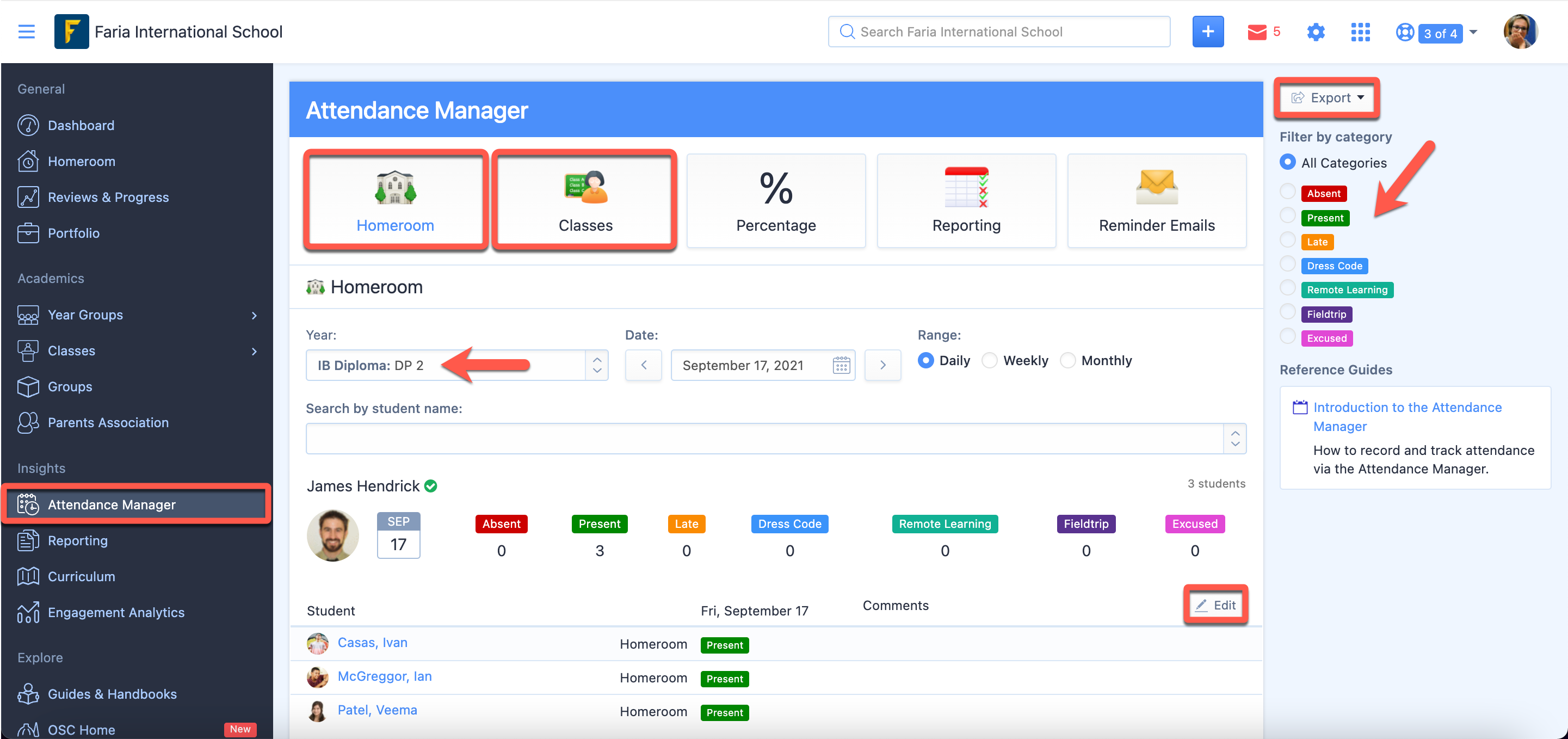
Task: Open the mail inbox envelope icon
Action: [1256, 32]
